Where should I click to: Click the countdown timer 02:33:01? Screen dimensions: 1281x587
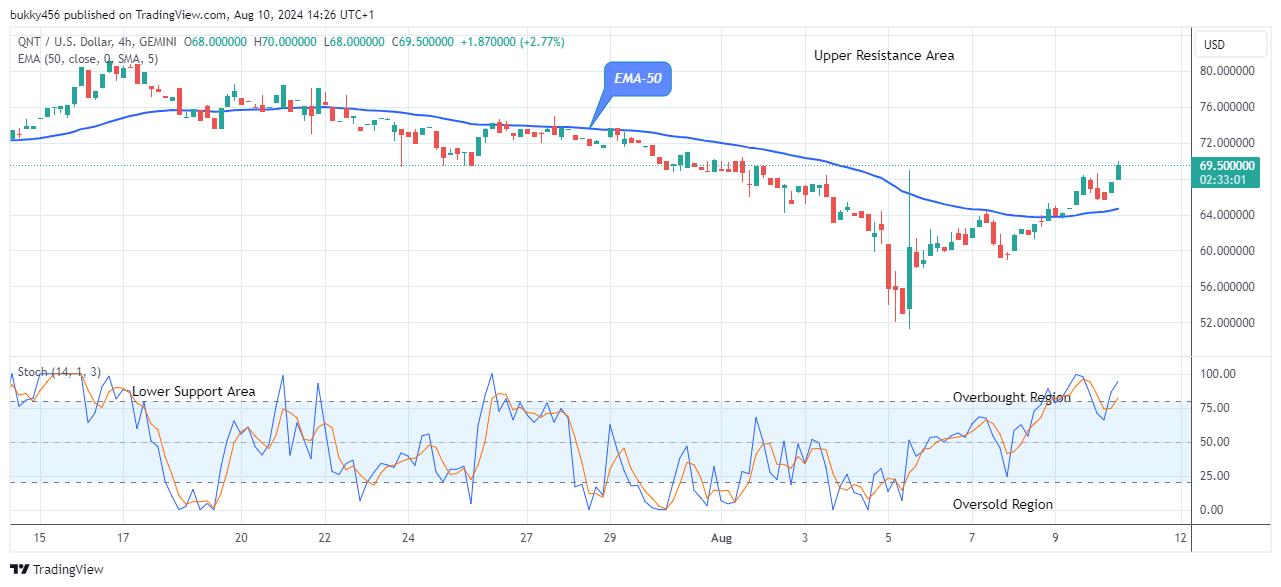1224,180
